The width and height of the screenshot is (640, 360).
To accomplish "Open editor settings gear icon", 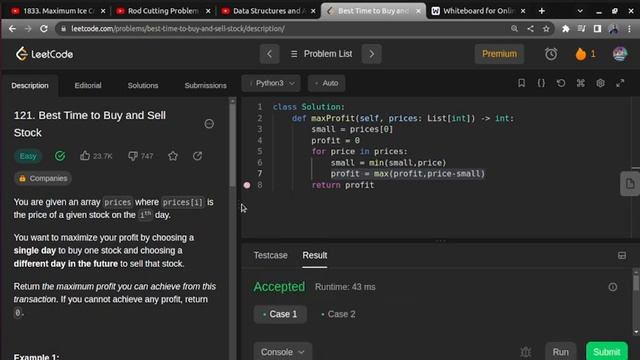I will coord(600,83).
